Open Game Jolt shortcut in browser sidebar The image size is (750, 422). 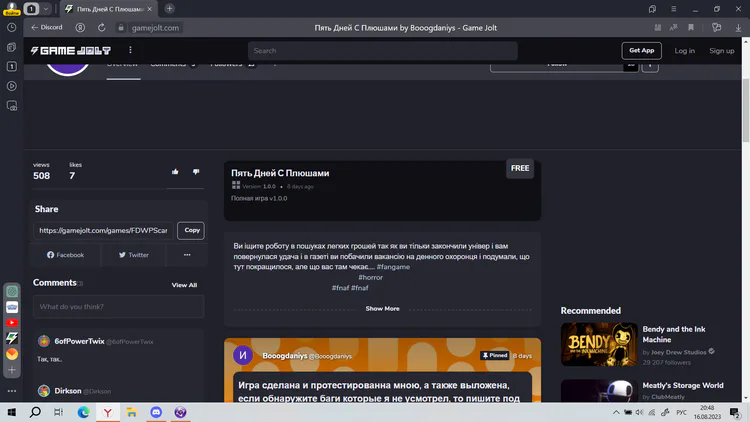point(12,338)
